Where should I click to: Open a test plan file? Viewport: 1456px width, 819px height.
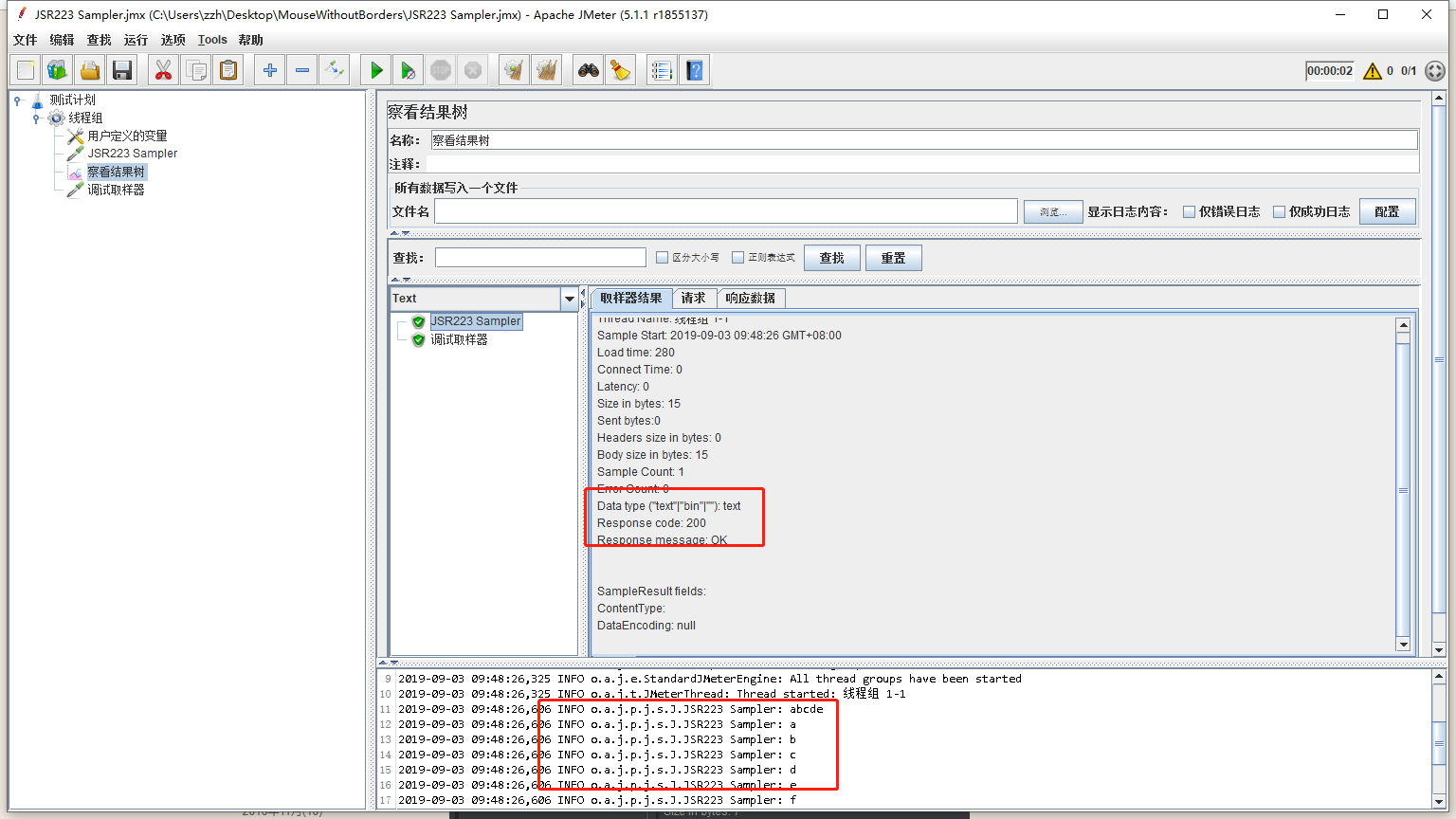[90, 70]
